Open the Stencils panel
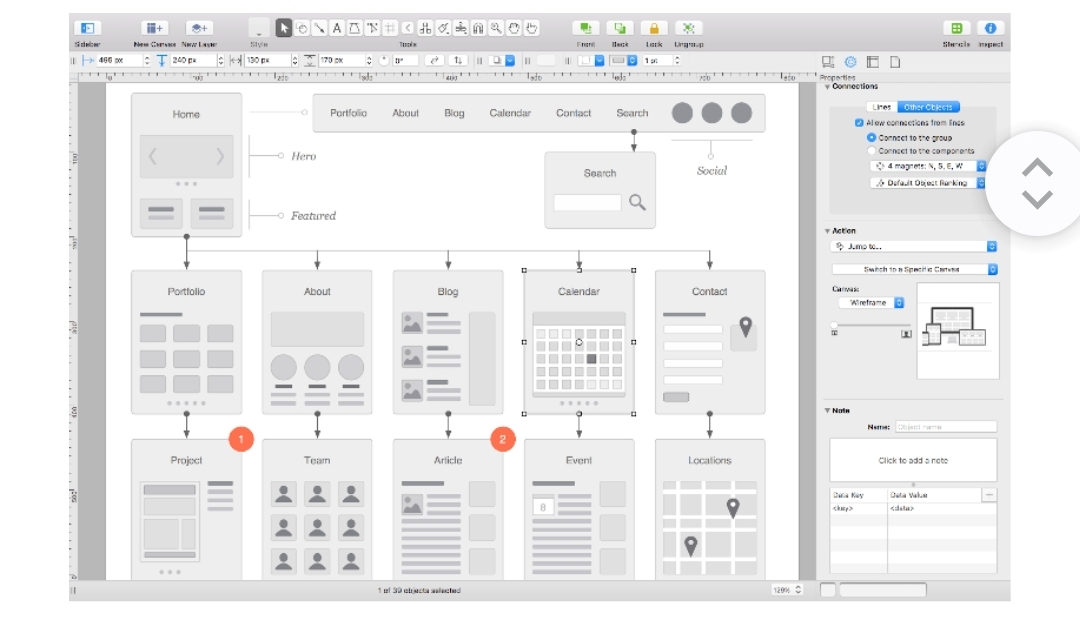Viewport: 1080px width, 621px height. click(x=957, y=29)
